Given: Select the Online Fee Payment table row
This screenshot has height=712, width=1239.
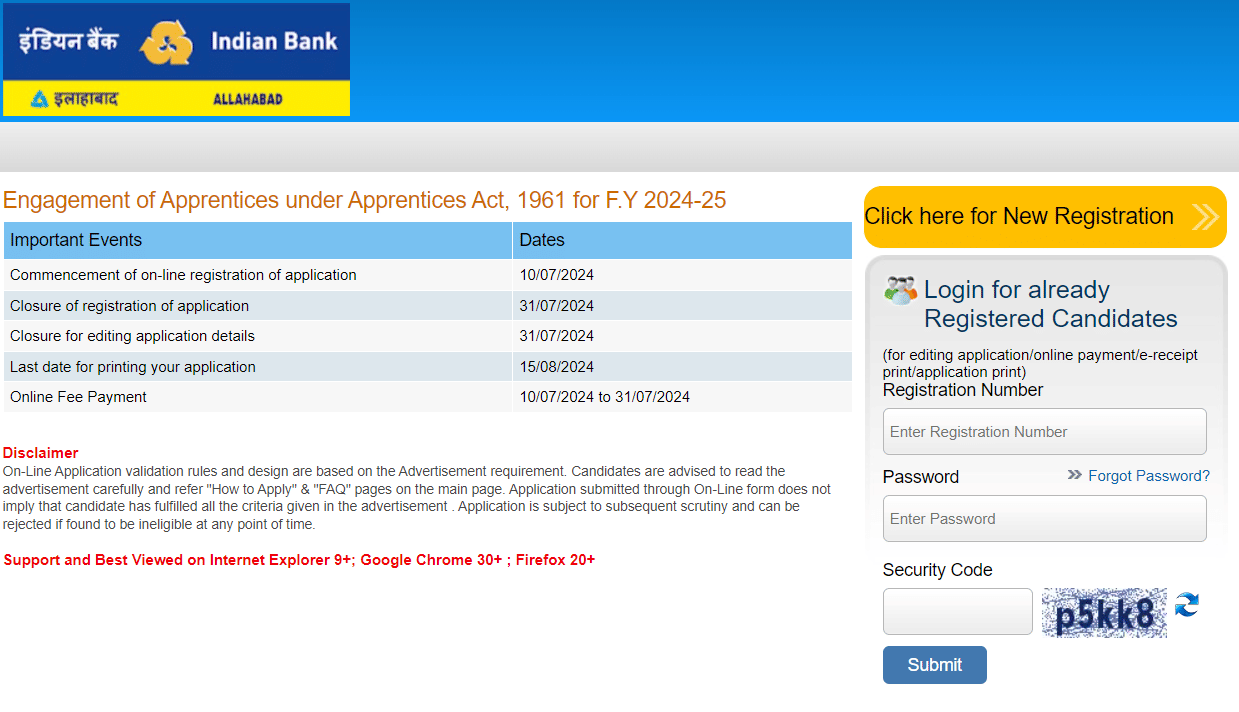Looking at the screenshot, I should tap(300, 396).
